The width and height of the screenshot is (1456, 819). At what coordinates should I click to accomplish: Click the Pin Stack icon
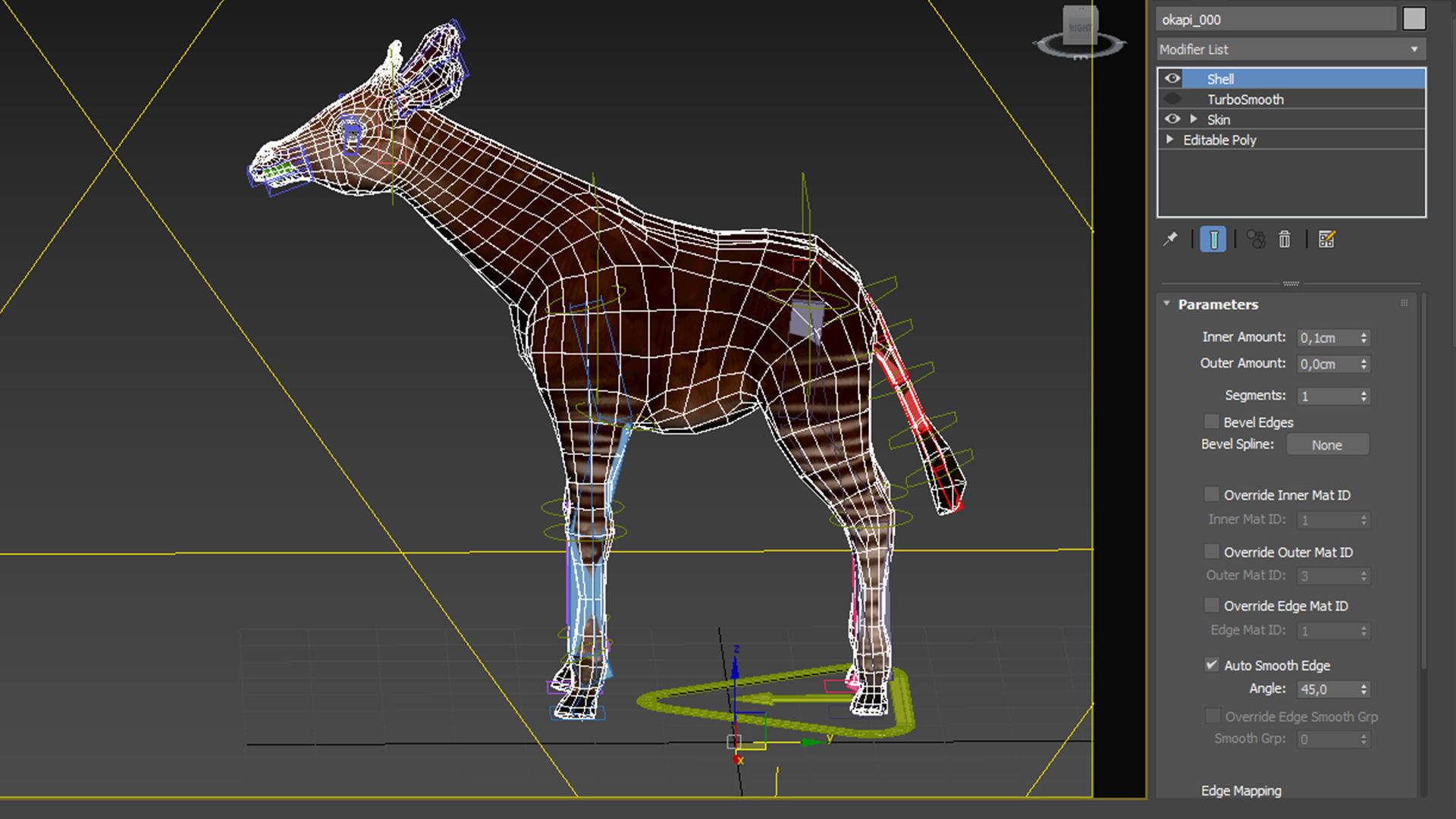click(1170, 240)
